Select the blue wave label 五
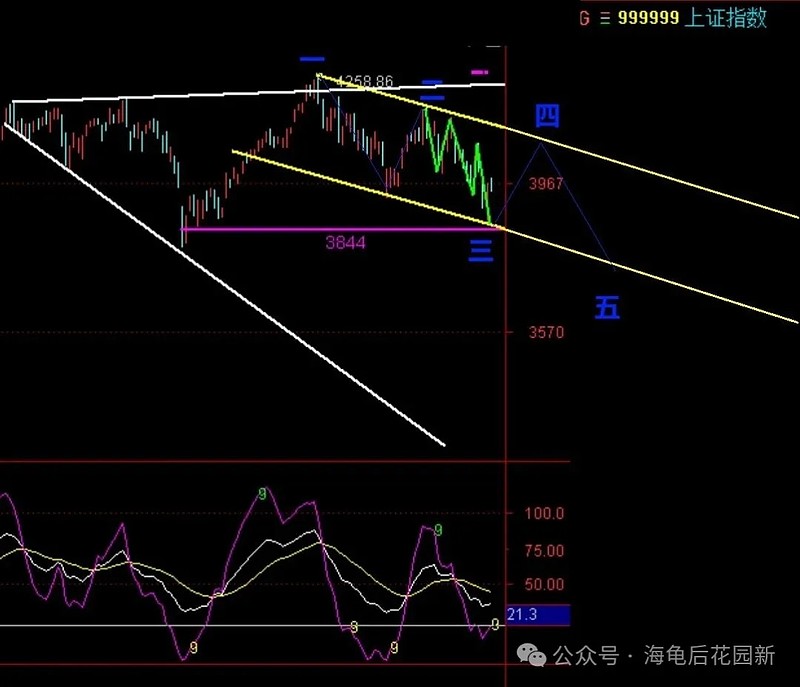 coord(607,308)
